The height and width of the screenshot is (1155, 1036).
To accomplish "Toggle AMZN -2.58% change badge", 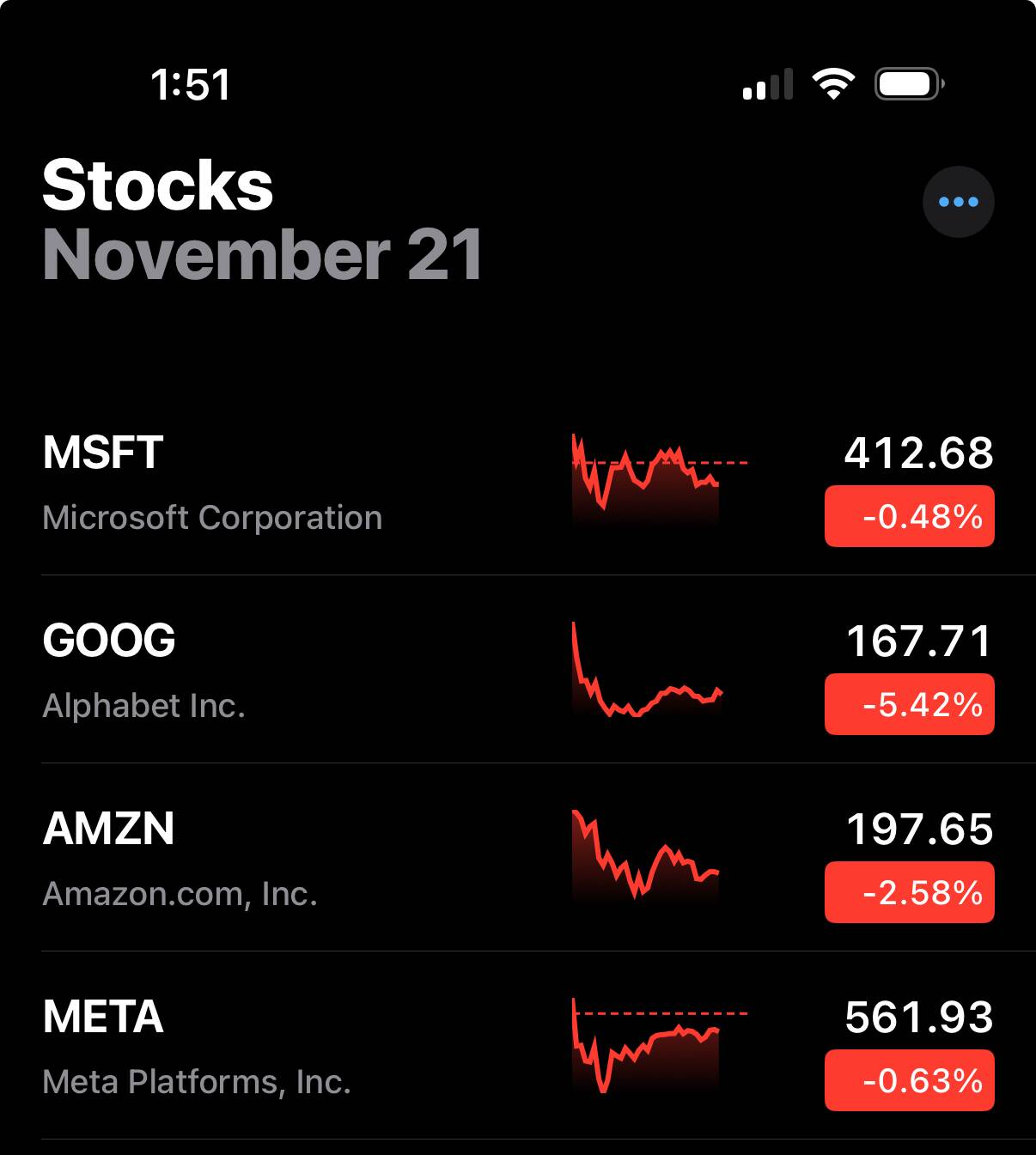I will coord(910,892).
